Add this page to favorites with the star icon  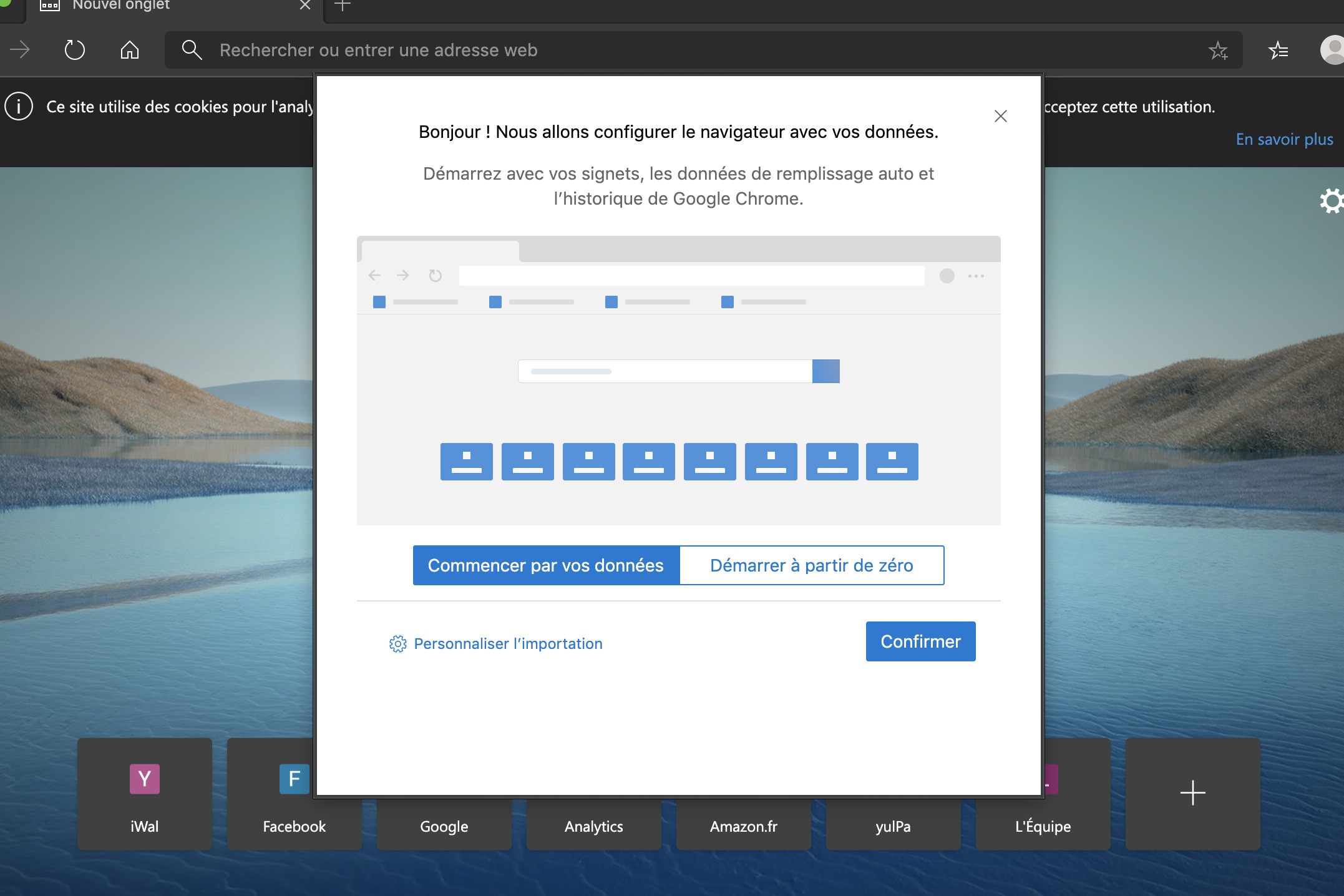[1217, 50]
